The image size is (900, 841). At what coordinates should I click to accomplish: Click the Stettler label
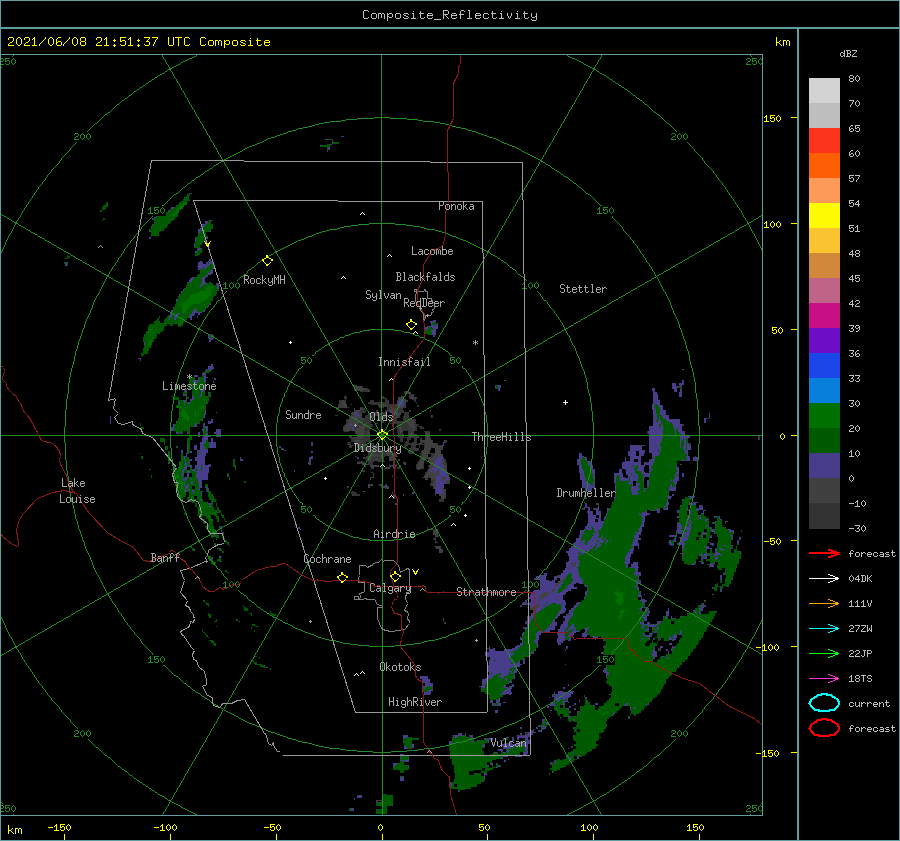583,289
